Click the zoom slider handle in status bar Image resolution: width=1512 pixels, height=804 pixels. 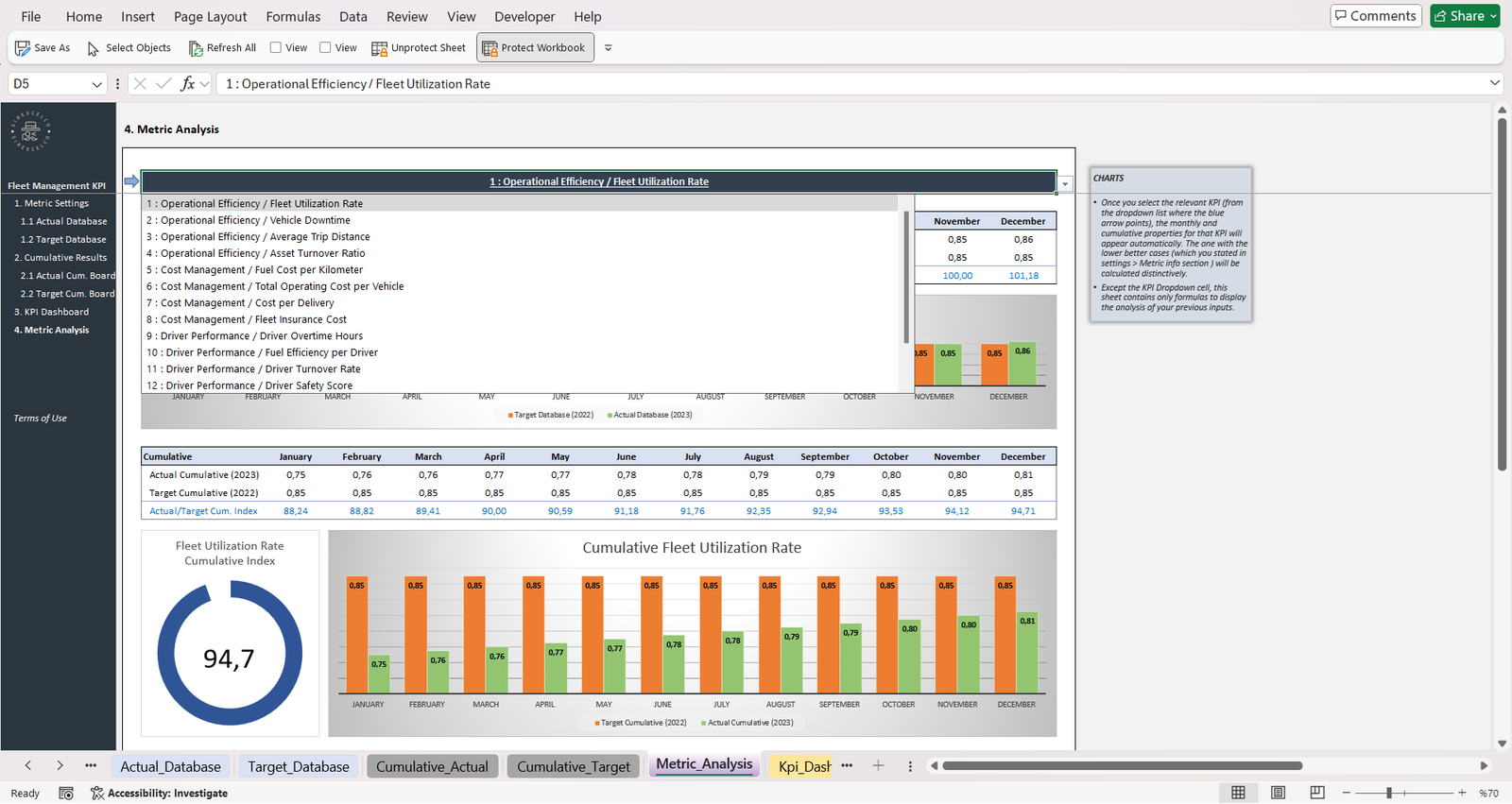[x=1389, y=793]
